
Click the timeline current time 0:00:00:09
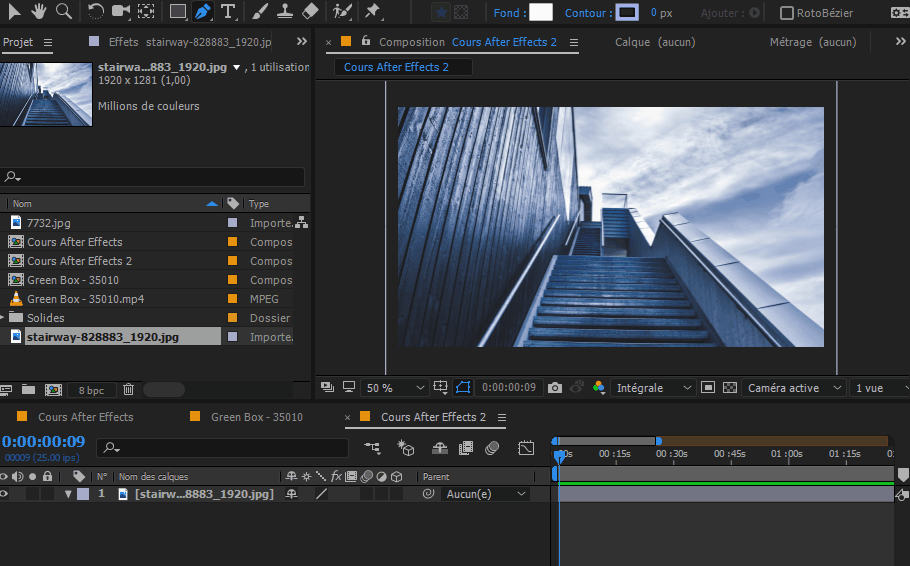[44, 441]
